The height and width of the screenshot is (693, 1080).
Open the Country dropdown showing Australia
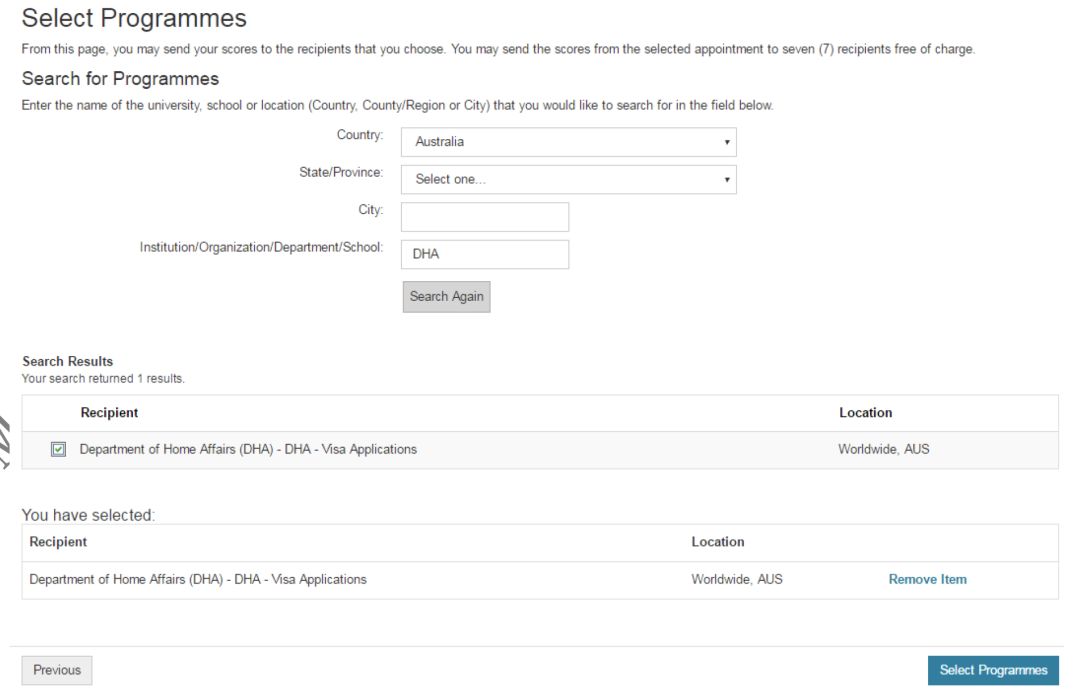[568, 142]
